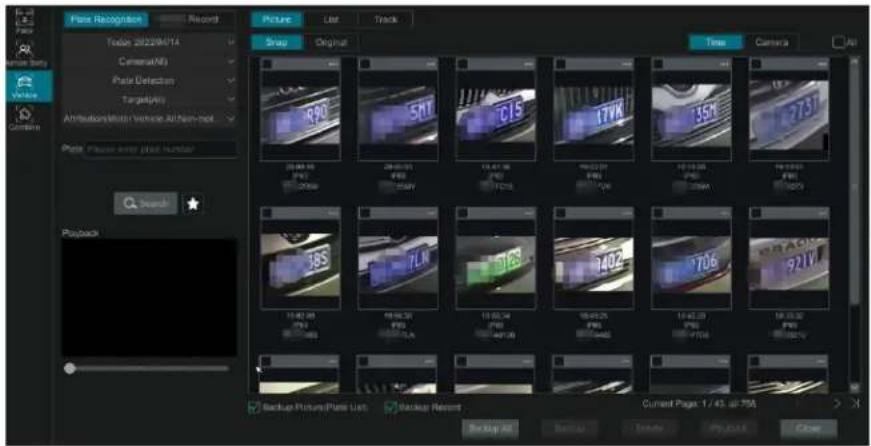Open more options on the 990 plate card

pos(333,64)
